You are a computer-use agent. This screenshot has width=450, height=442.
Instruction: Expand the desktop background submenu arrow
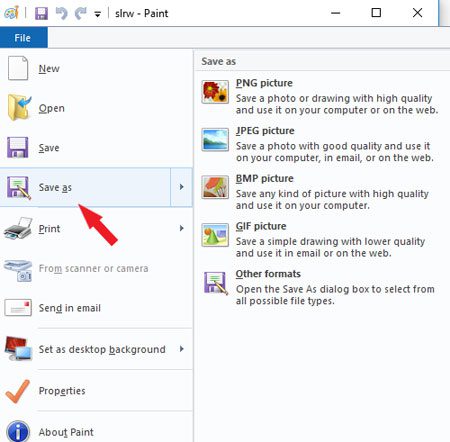[x=181, y=349]
